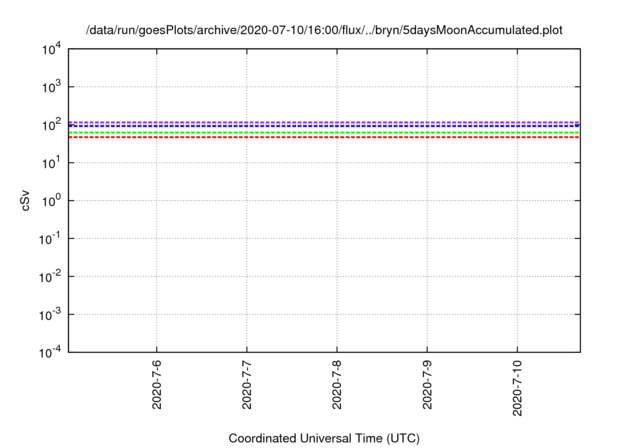Click the blue dashed line
Viewport: 640px width, 448px height.
click(324, 126)
